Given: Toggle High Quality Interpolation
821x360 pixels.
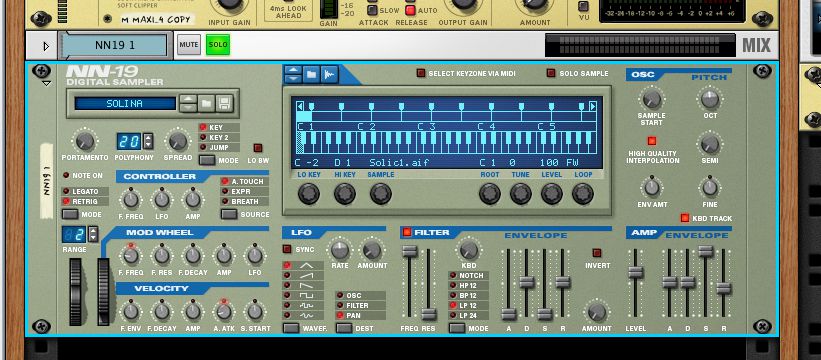Looking at the screenshot, I should [652, 141].
